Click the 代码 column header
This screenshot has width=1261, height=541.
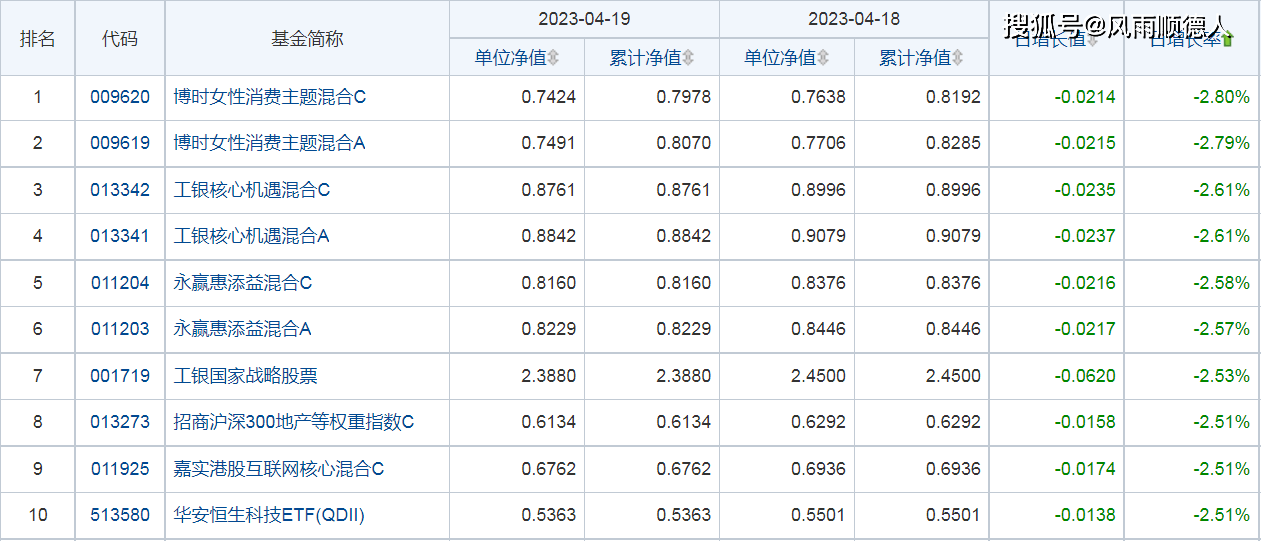[120, 38]
